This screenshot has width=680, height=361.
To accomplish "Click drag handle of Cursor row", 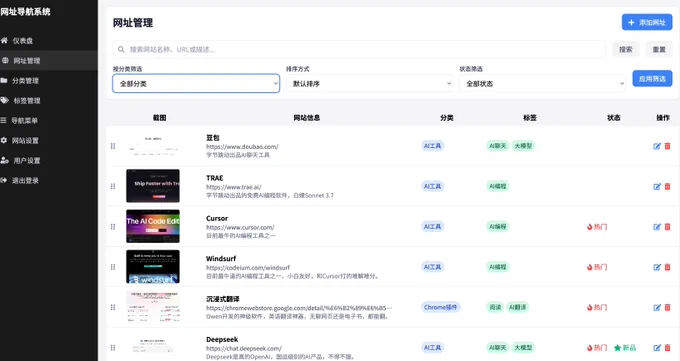I will pos(113,227).
